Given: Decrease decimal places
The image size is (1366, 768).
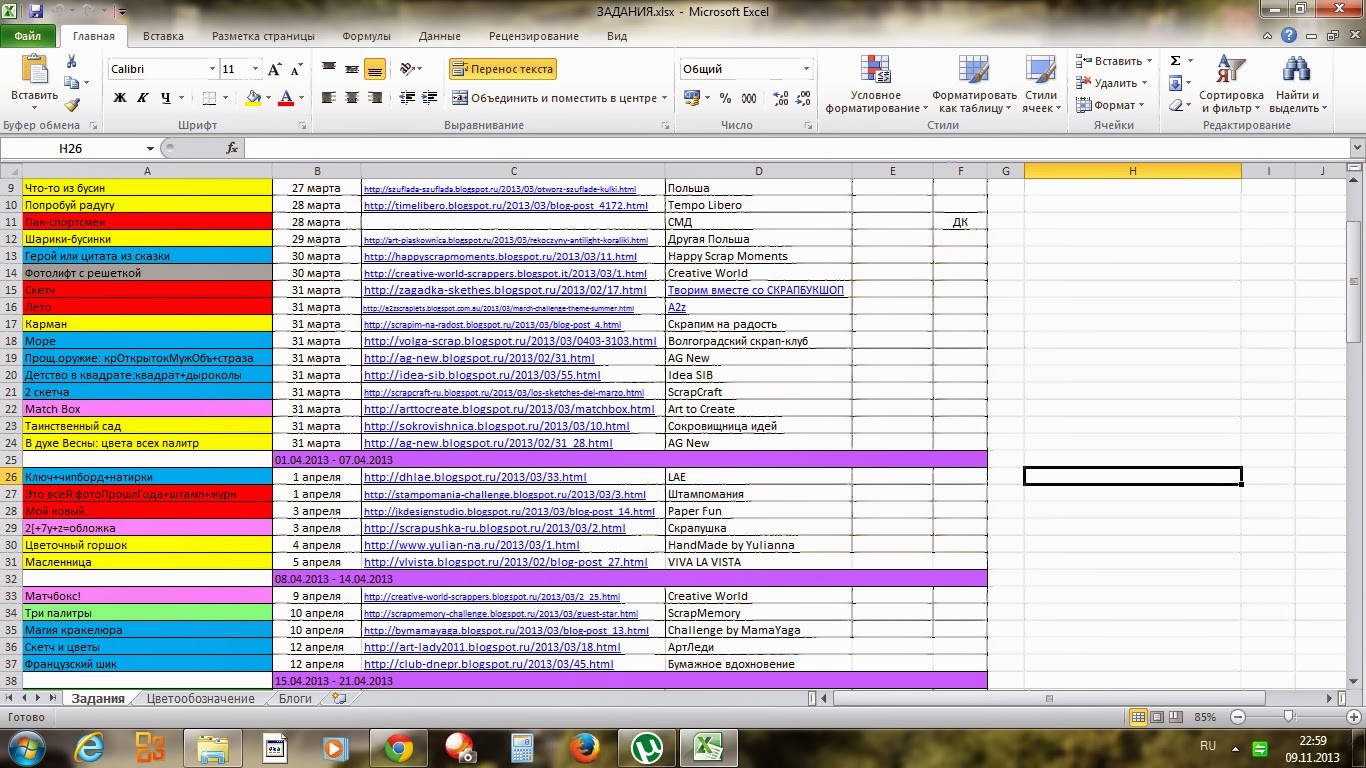Looking at the screenshot, I should [804, 98].
